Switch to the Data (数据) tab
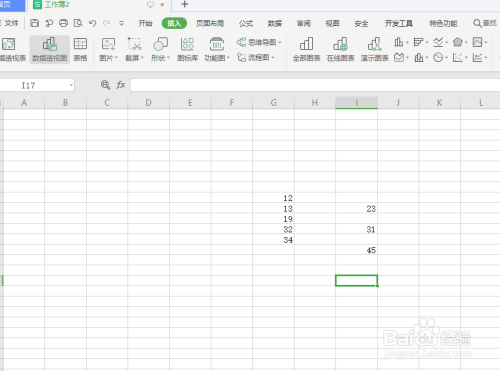Screen dimensions: 500x371 (x=275, y=23)
